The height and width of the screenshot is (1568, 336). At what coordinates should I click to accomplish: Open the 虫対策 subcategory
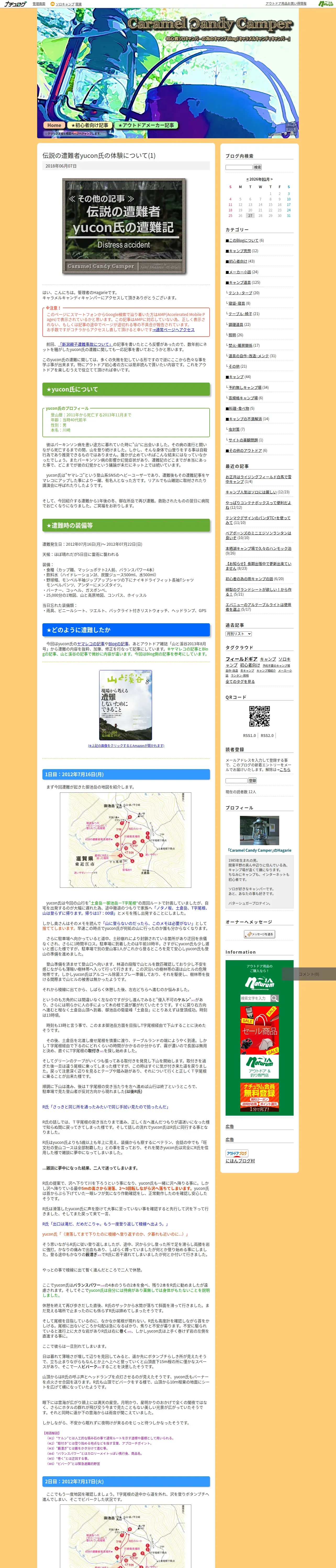(234, 429)
